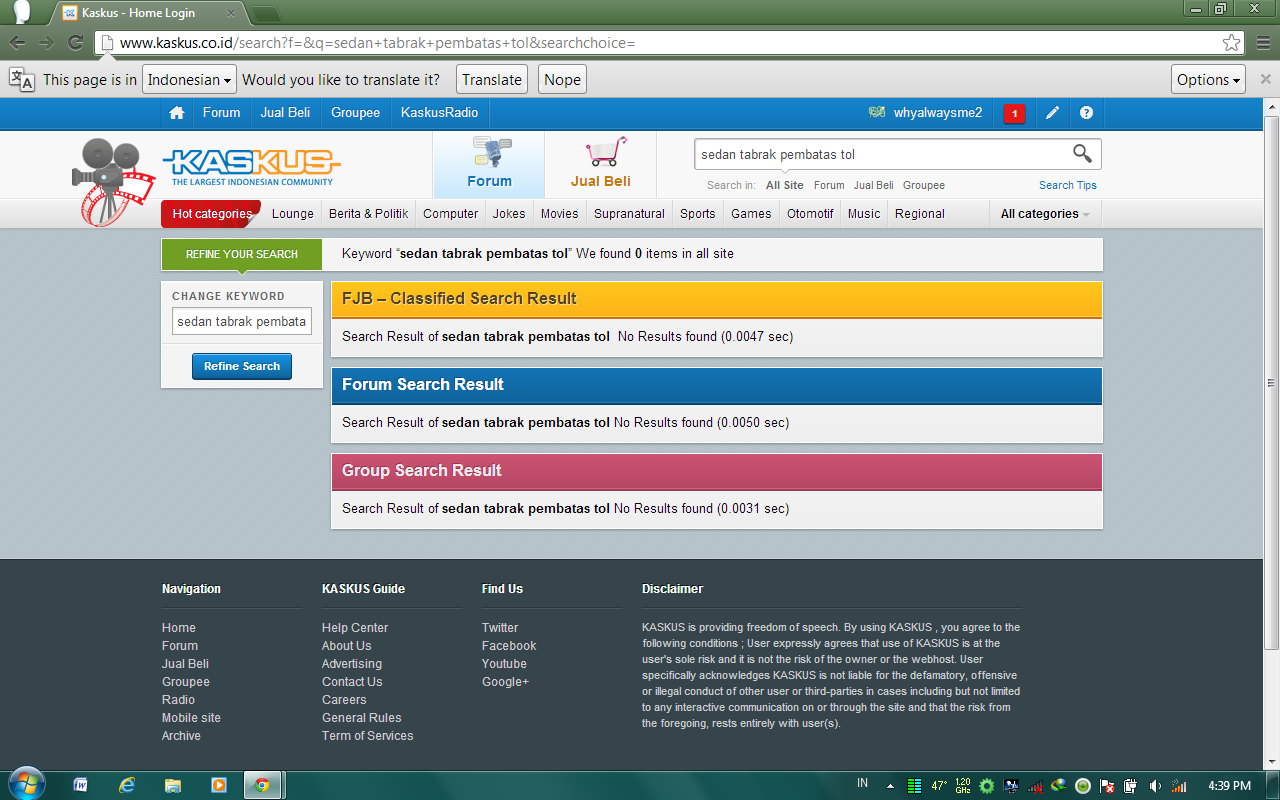The height and width of the screenshot is (800, 1280).
Task: Open the Help Center footer link
Action: (355, 628)
